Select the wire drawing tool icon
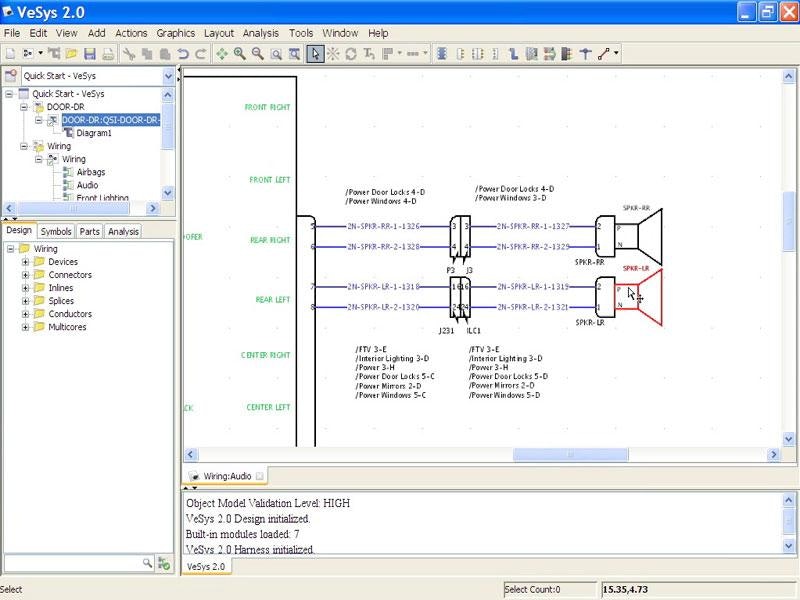 (604, 54)
